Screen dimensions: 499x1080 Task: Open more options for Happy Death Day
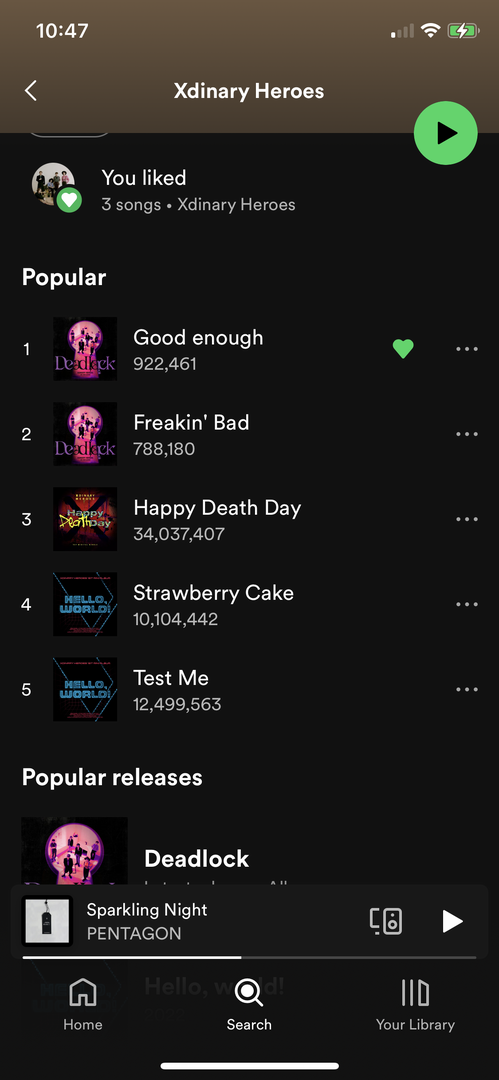467,519
